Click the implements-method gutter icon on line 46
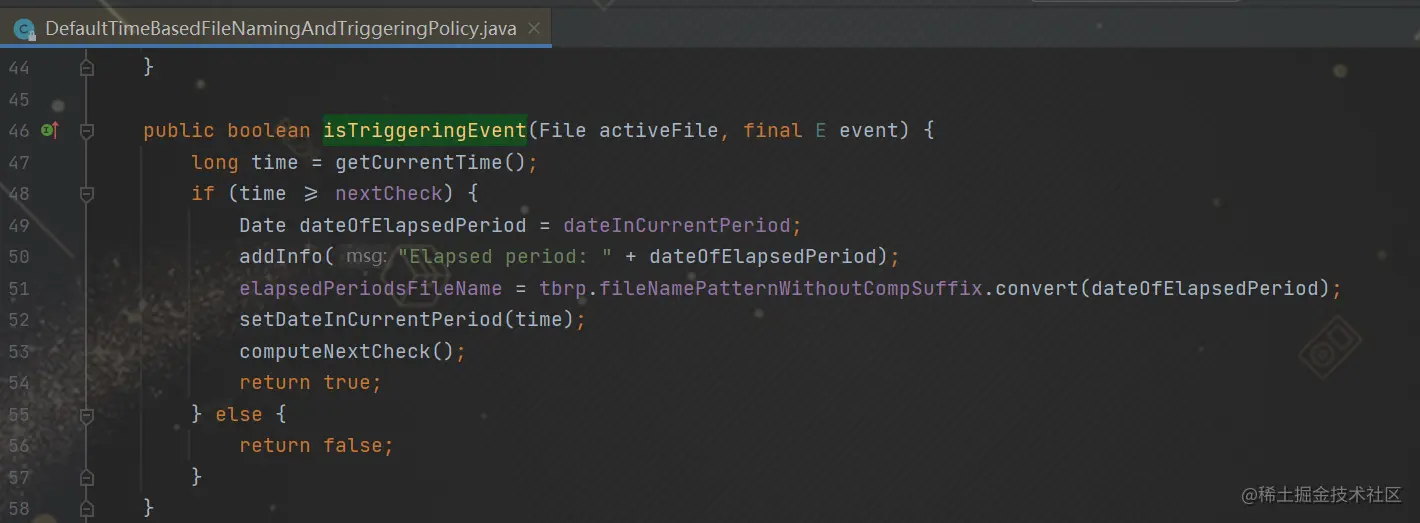This screenshot has width=1420, height=523. [x=49, y=130]
